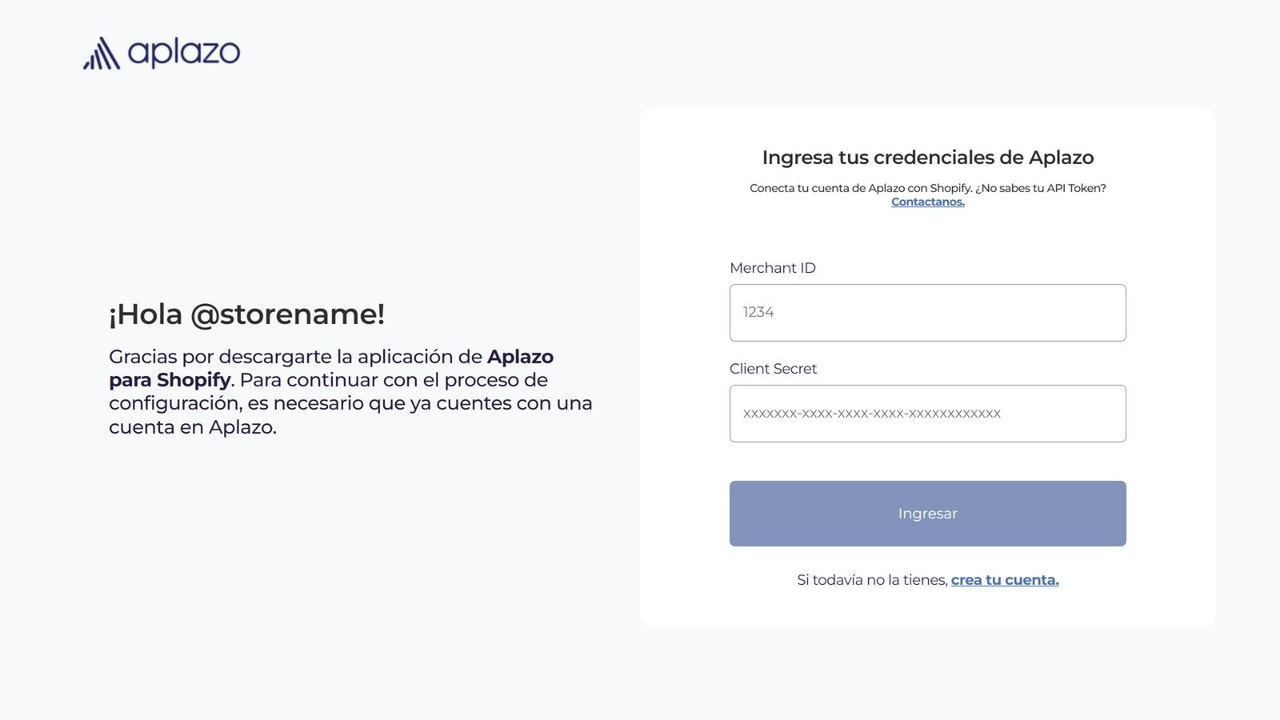1280x720 pixels.
Task: Click the "crea tu cuenta" link
Action: point(1004,579)
